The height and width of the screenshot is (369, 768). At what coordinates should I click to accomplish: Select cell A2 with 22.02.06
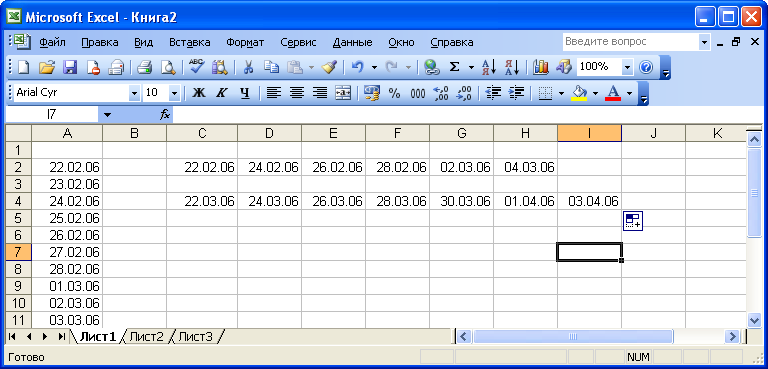[x=67, y=167]
